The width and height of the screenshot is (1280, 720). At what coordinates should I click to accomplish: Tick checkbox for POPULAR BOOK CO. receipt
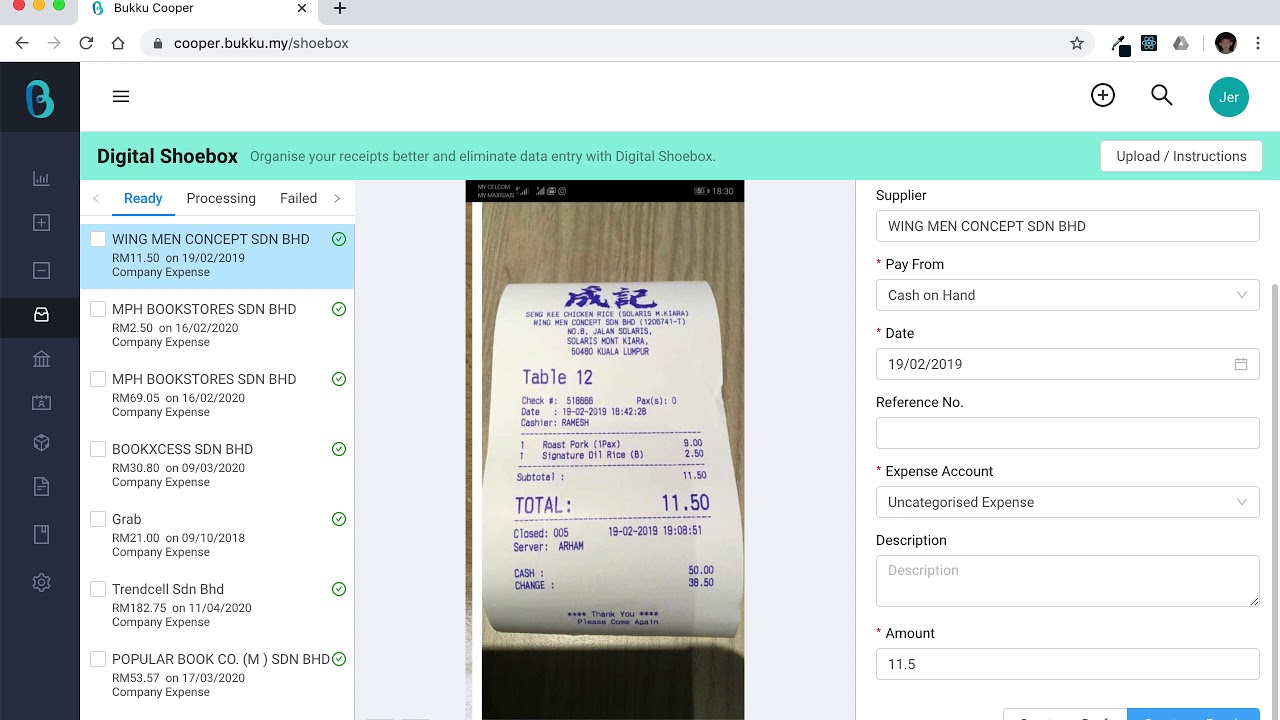click(98, 659)
